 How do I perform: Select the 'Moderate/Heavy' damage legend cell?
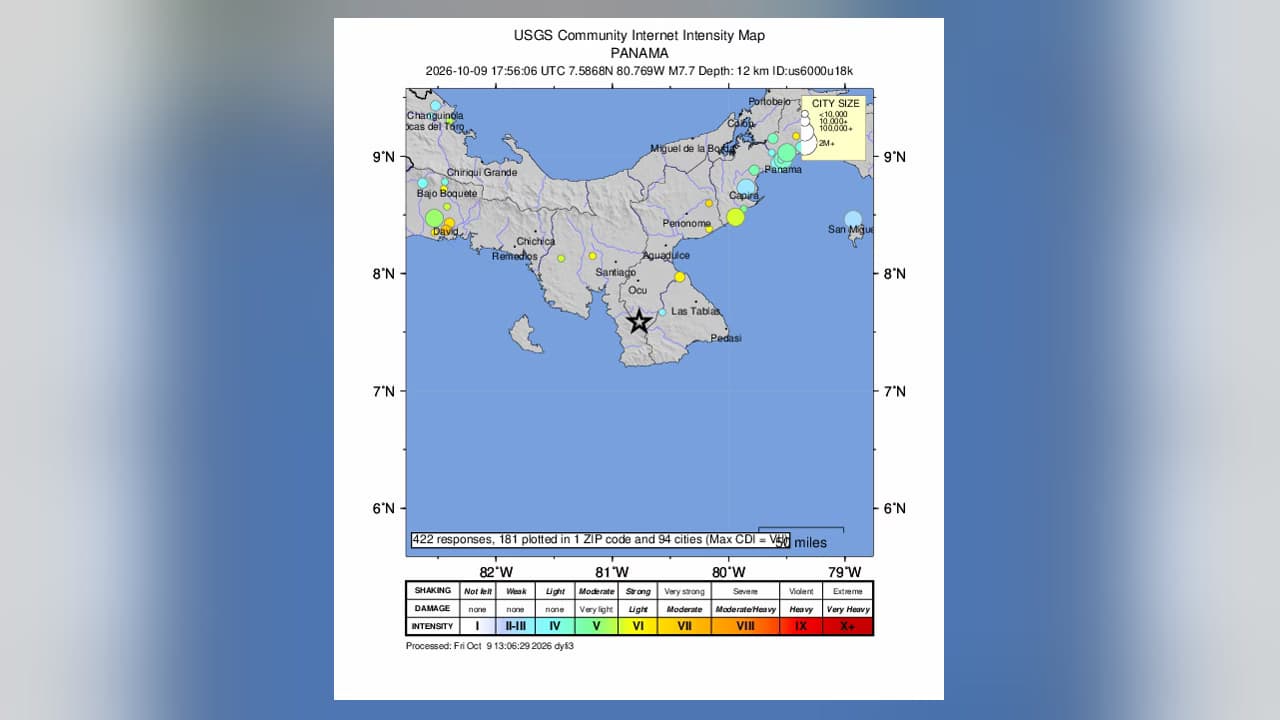(x=745, y=609)
